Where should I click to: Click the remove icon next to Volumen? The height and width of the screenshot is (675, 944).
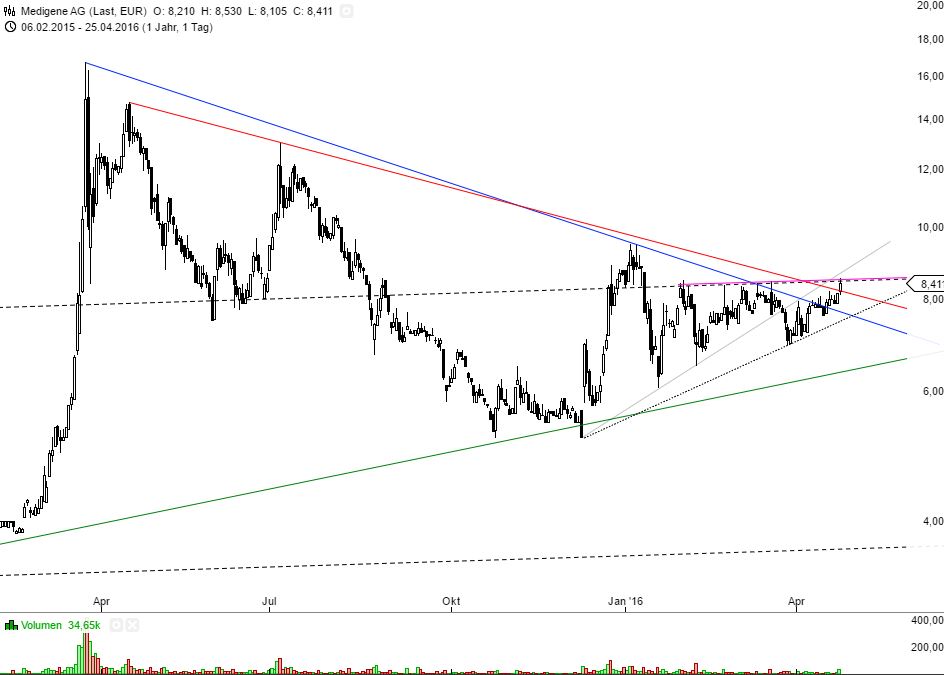(131, 624)
